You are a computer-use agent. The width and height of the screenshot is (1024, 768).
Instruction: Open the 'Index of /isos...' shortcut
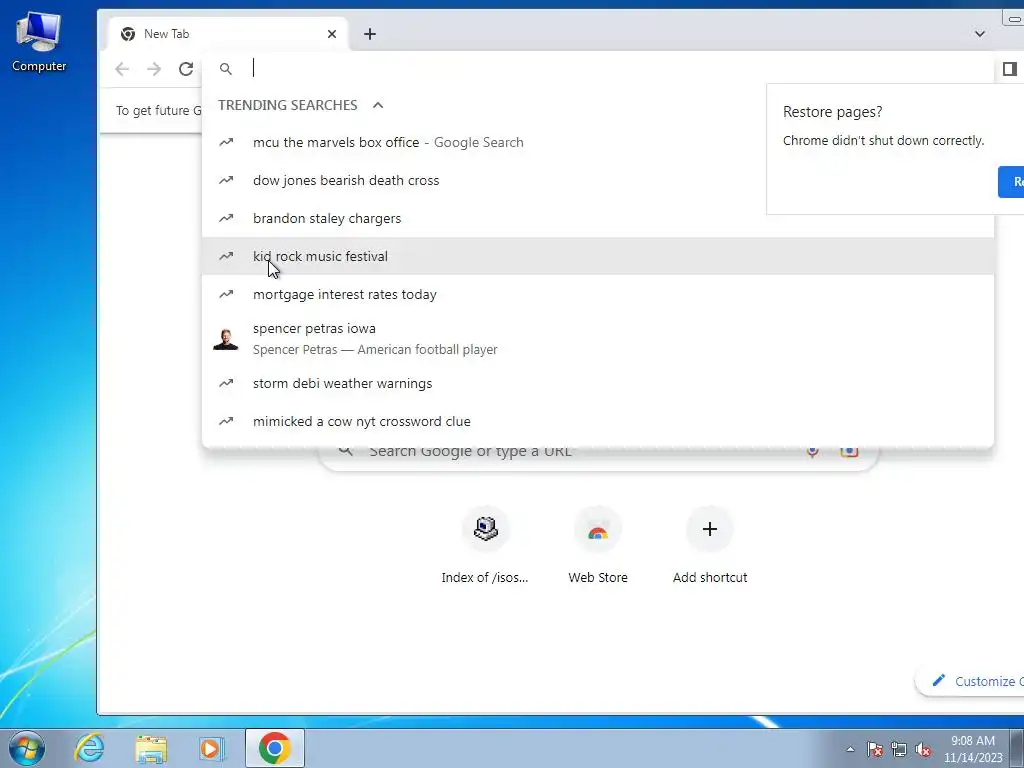[485, 547]
